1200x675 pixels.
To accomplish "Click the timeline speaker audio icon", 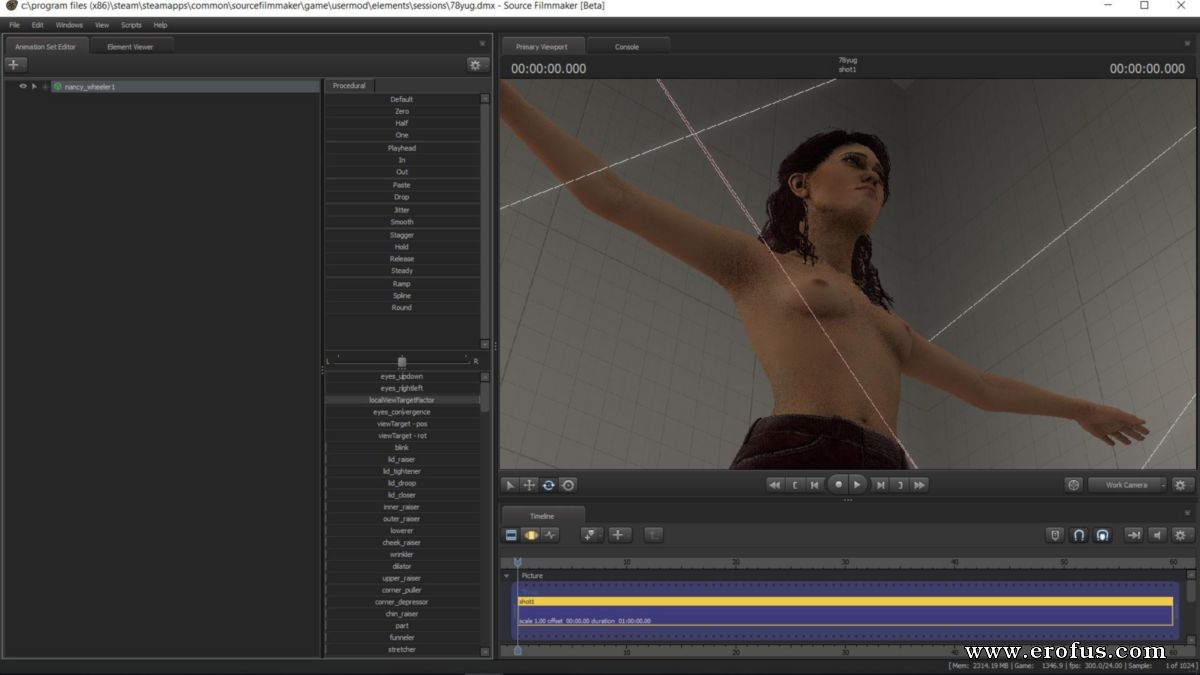I will tap(1157, 535).
